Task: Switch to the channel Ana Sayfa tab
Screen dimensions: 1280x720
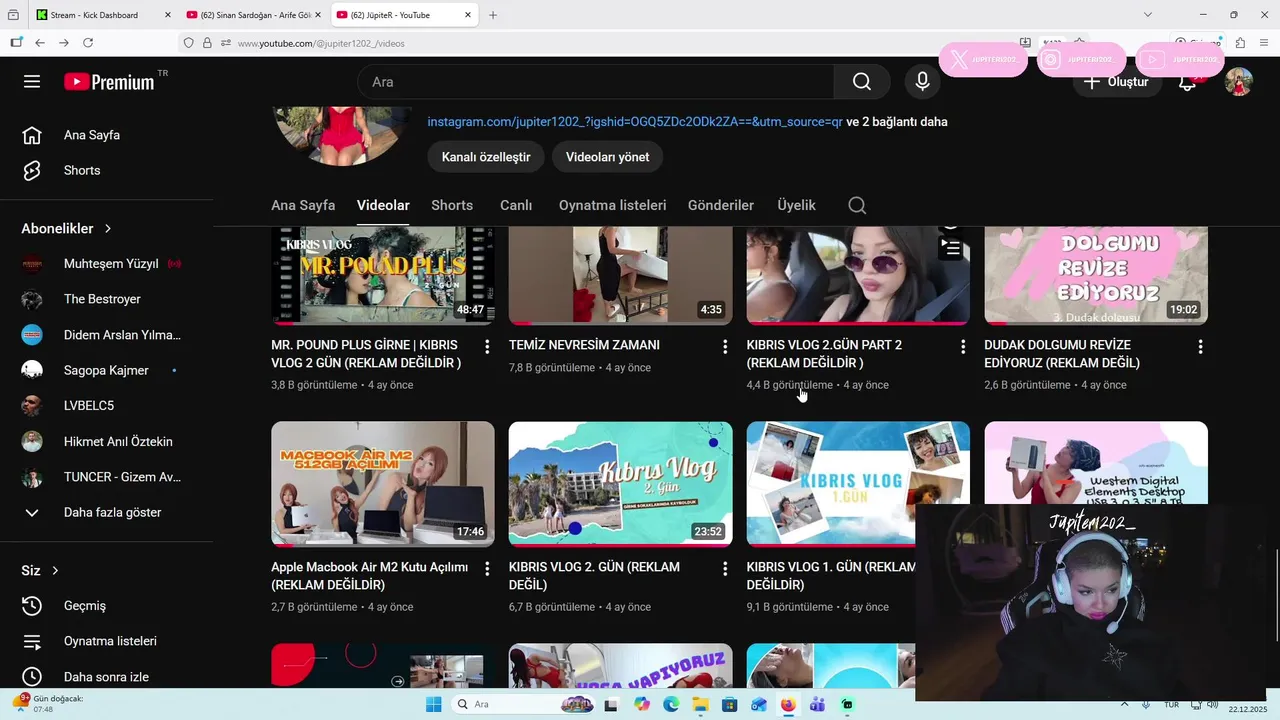Action: click(303, 205)
